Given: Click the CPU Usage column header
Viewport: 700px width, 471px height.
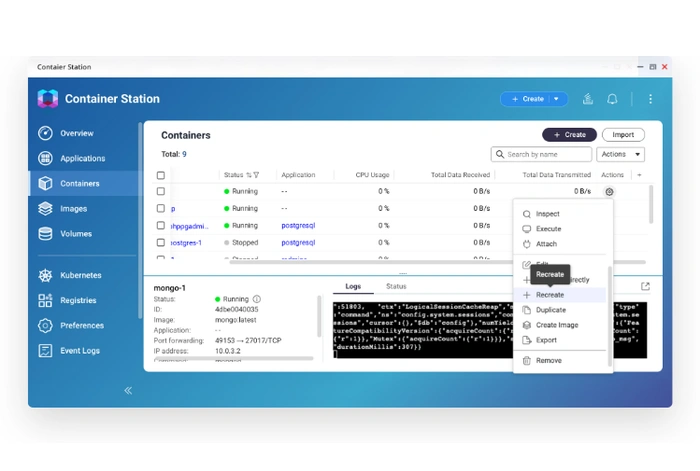Looking at the screenshot, I should click(x=372, y=175).
